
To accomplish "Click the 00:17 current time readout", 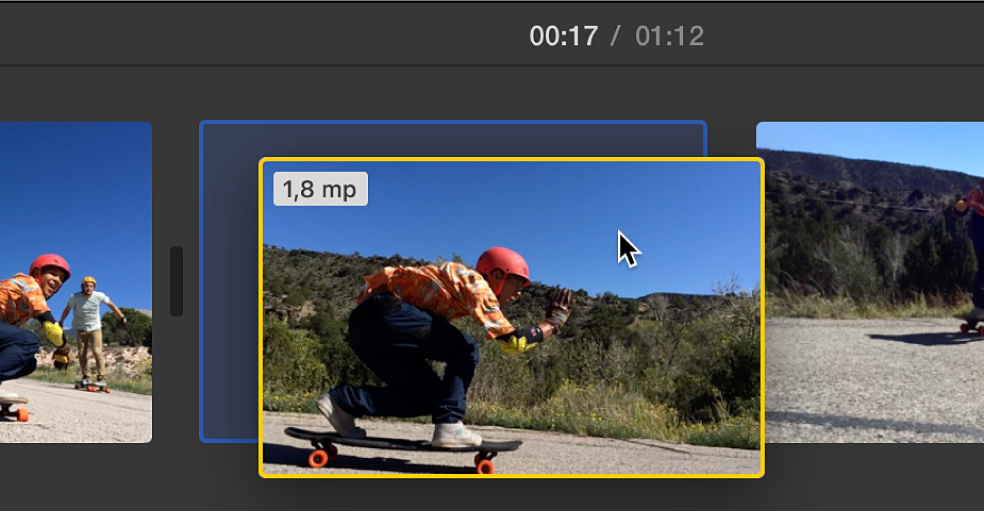I will (x=564, y=36).
